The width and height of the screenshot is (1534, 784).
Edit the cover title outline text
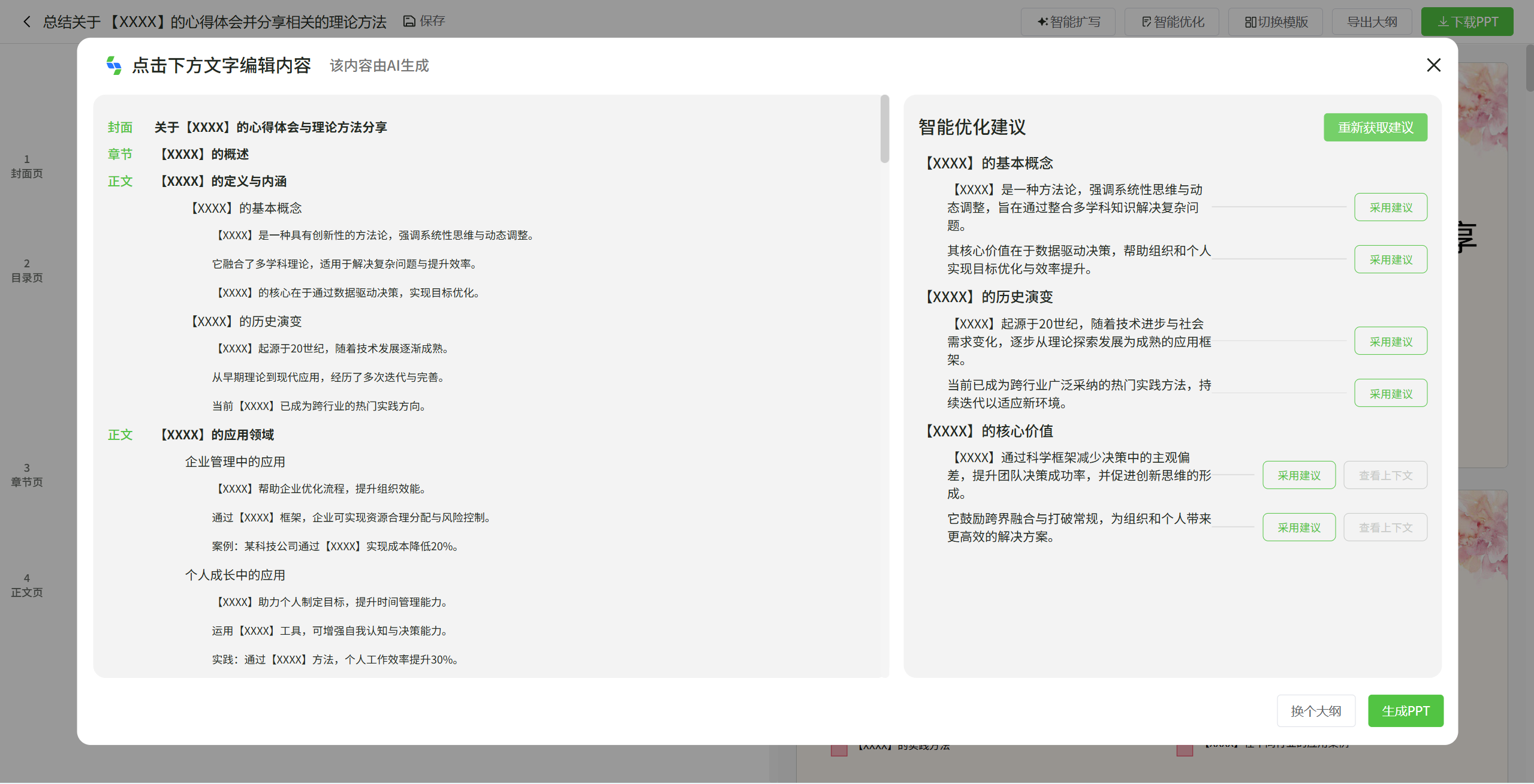(x=270, y=127)
